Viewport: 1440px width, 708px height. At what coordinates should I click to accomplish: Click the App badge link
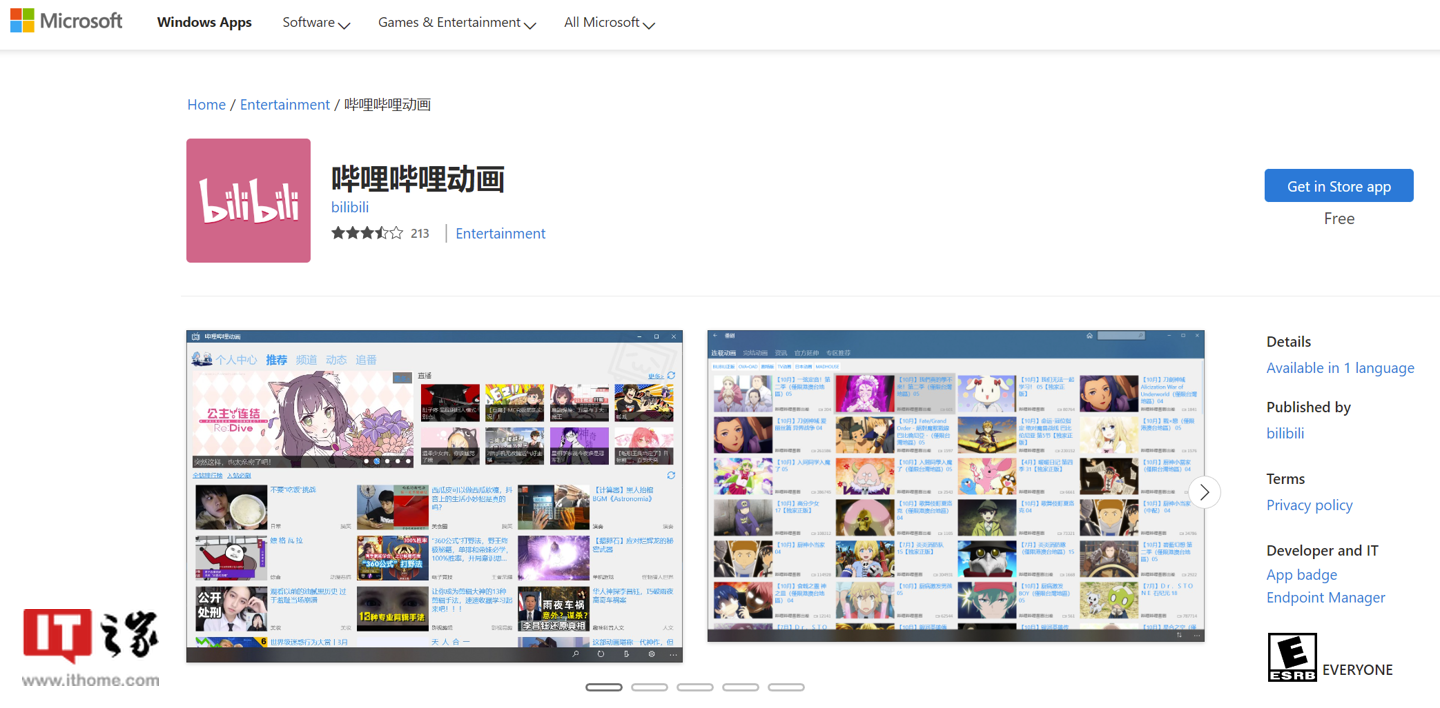[1301, 574]
